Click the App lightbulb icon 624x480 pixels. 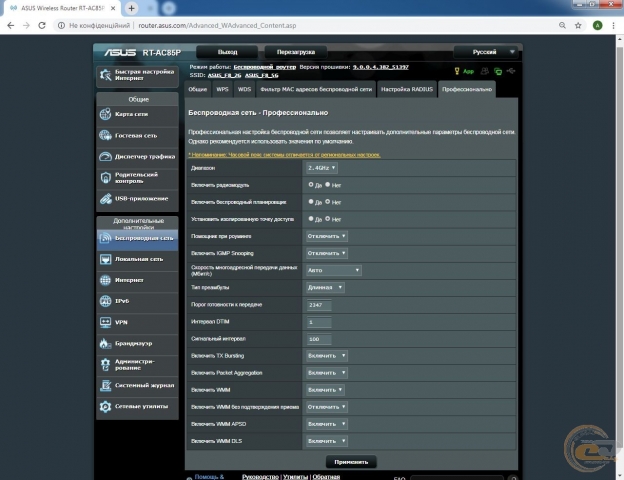pos(457,71)
